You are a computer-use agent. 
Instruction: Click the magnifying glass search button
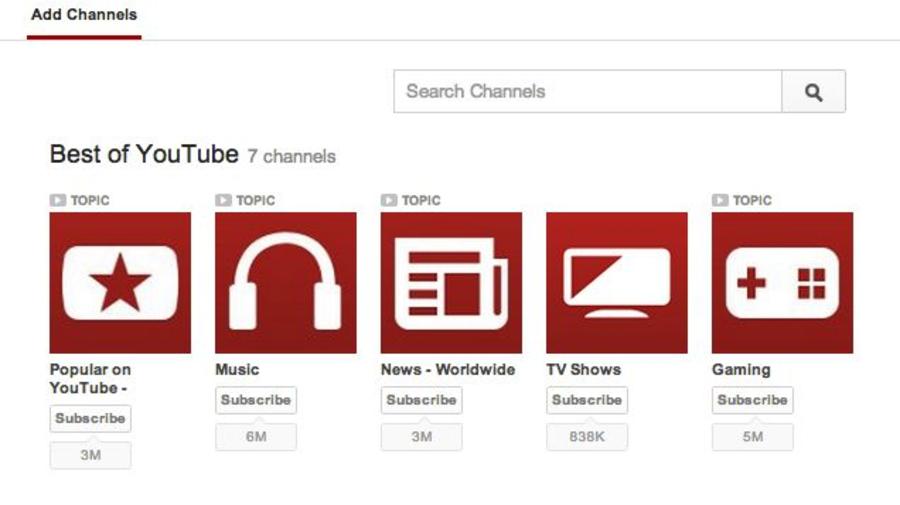point(813,91)
